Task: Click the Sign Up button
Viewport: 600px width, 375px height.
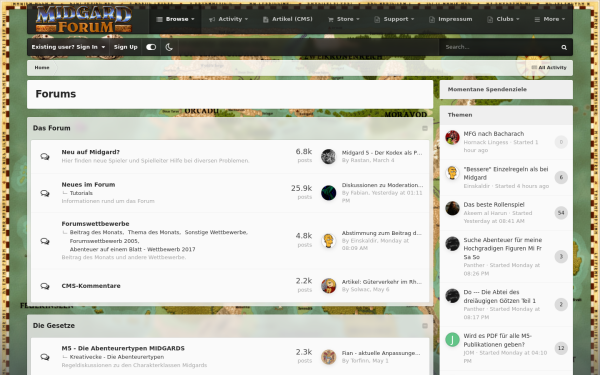Action: 126,47
